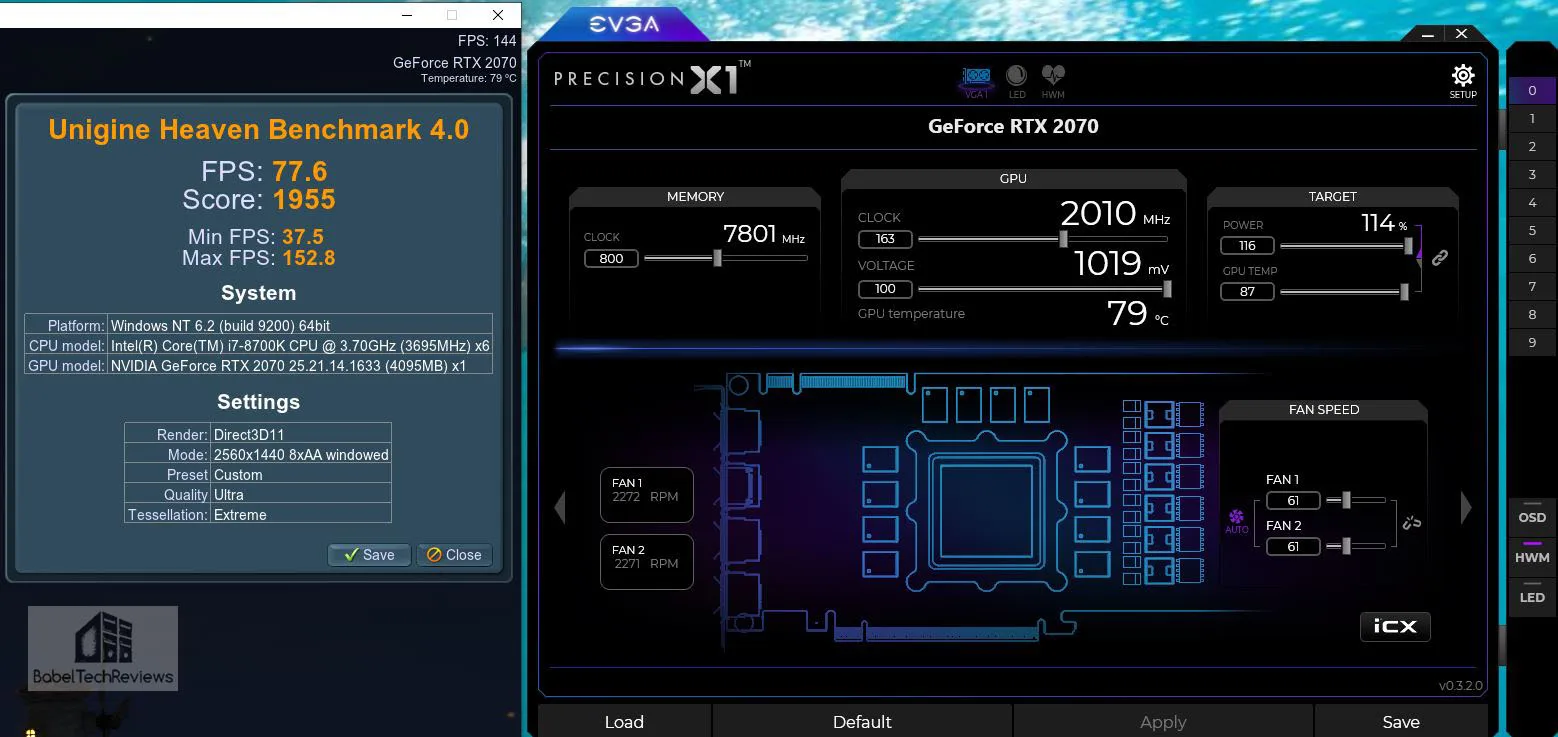Toggle the LED sidebar switch
The height and width of the screenshot is (737, 1558).
(x=1532, y=596)
